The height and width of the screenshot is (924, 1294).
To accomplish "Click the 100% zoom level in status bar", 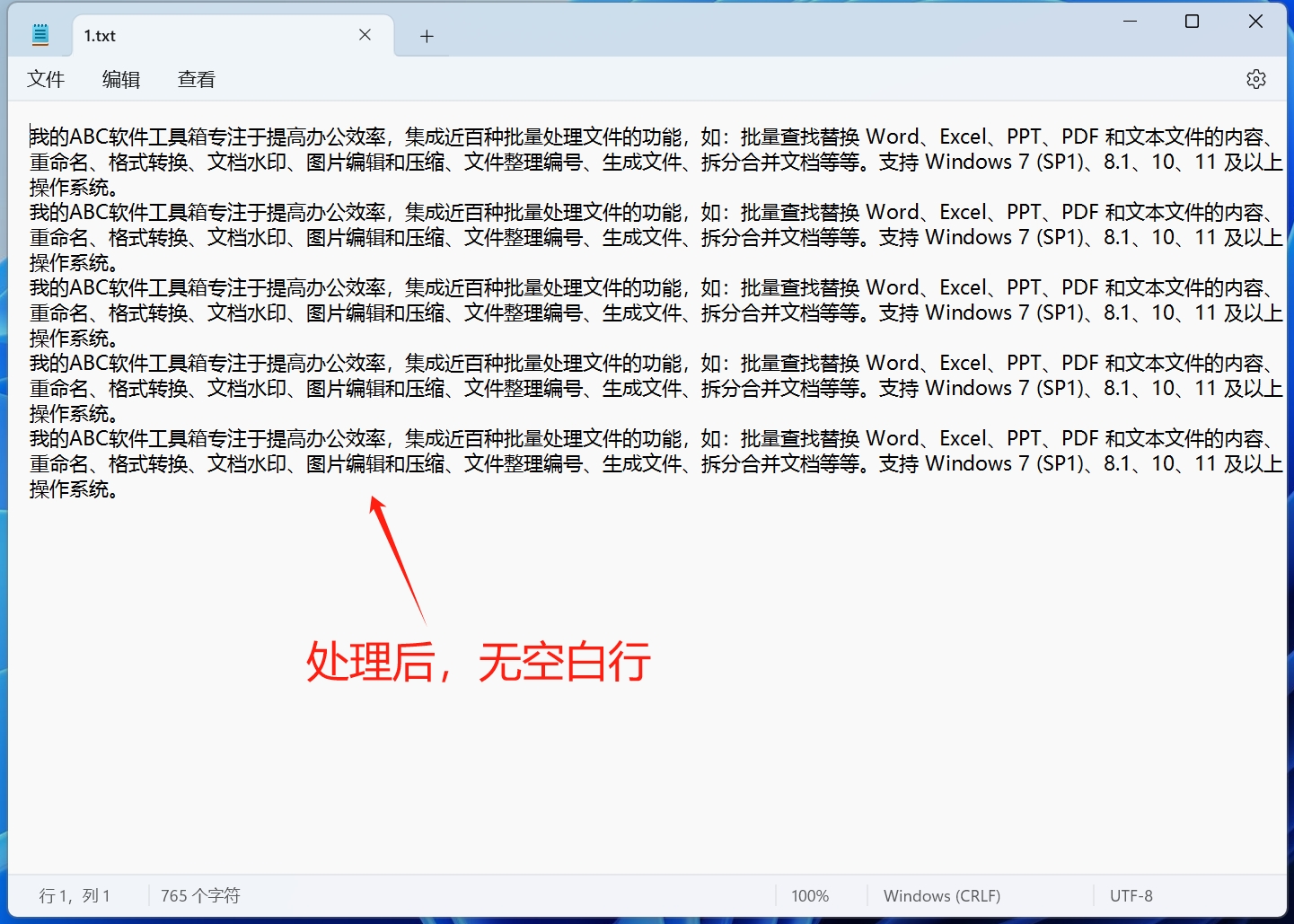I will pos(810,896).
